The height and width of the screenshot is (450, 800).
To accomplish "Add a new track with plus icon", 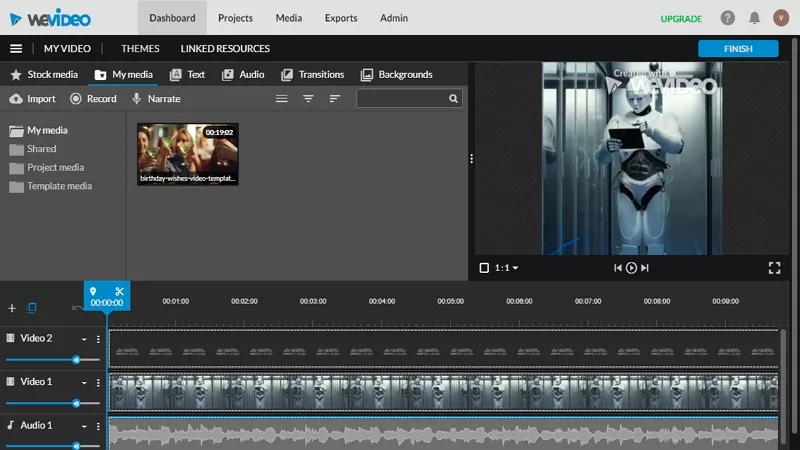I will click(12, 308).
